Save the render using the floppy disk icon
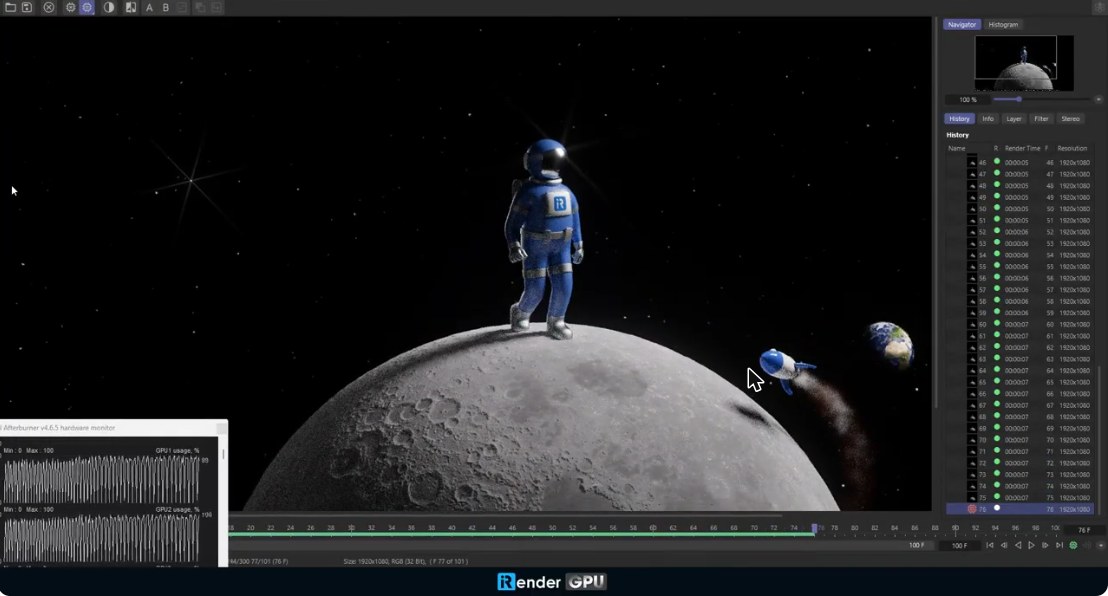 27,7
